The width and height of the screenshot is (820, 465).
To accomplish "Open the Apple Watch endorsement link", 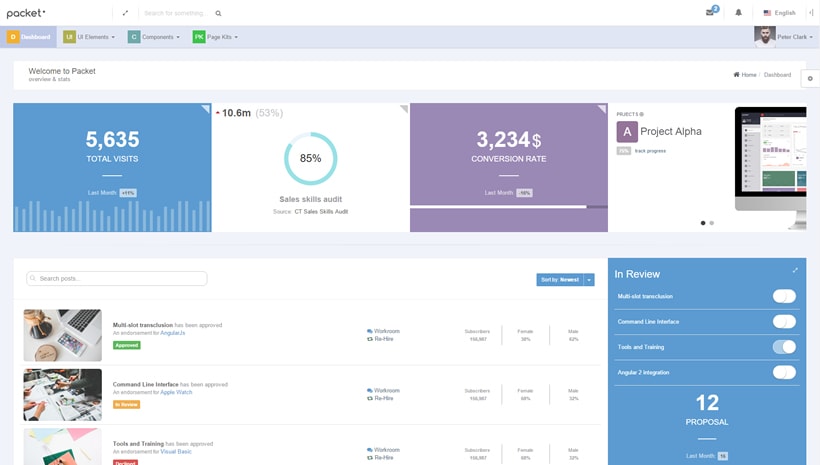I will [x=176, y=392].
